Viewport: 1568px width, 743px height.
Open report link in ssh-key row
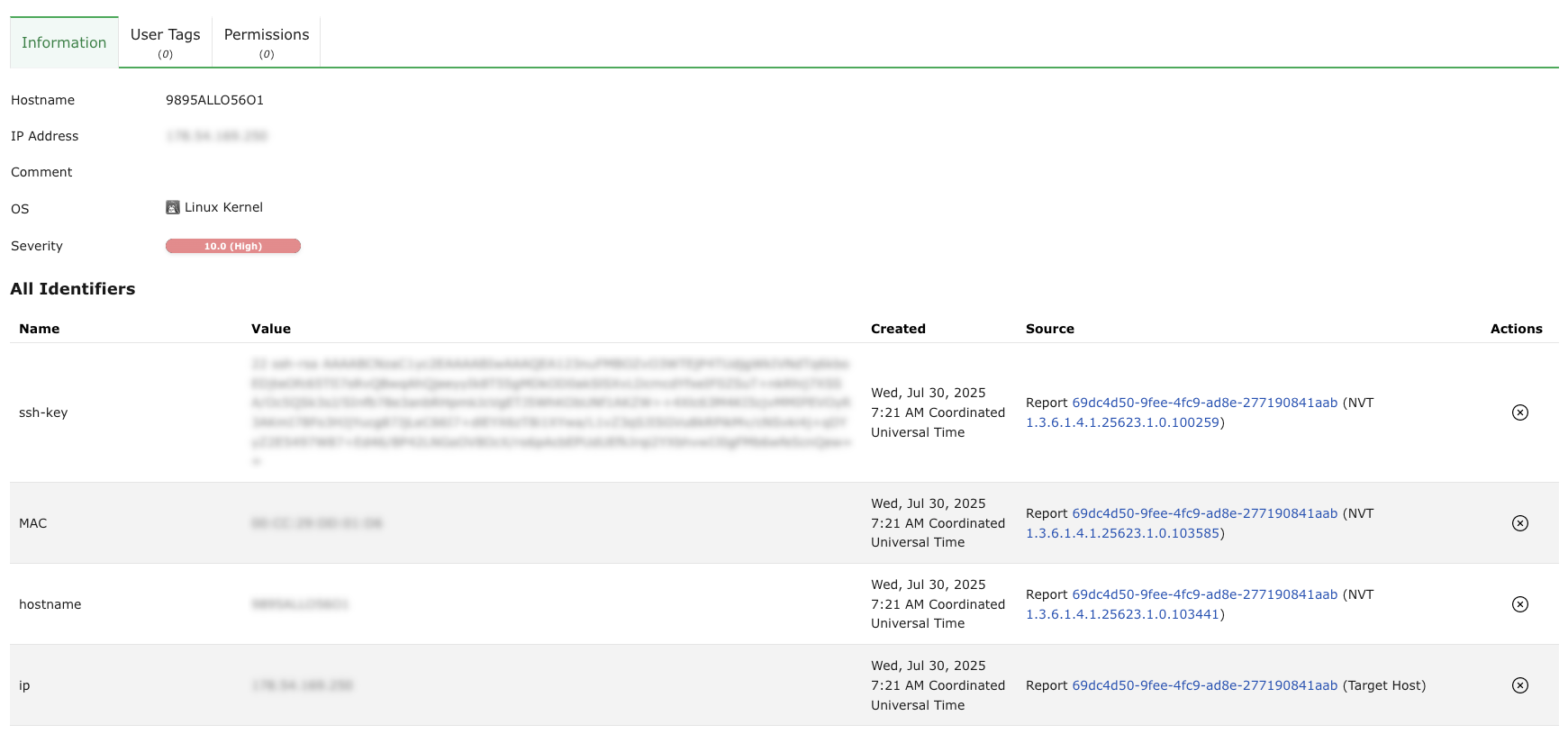(x=1204, y=403)
